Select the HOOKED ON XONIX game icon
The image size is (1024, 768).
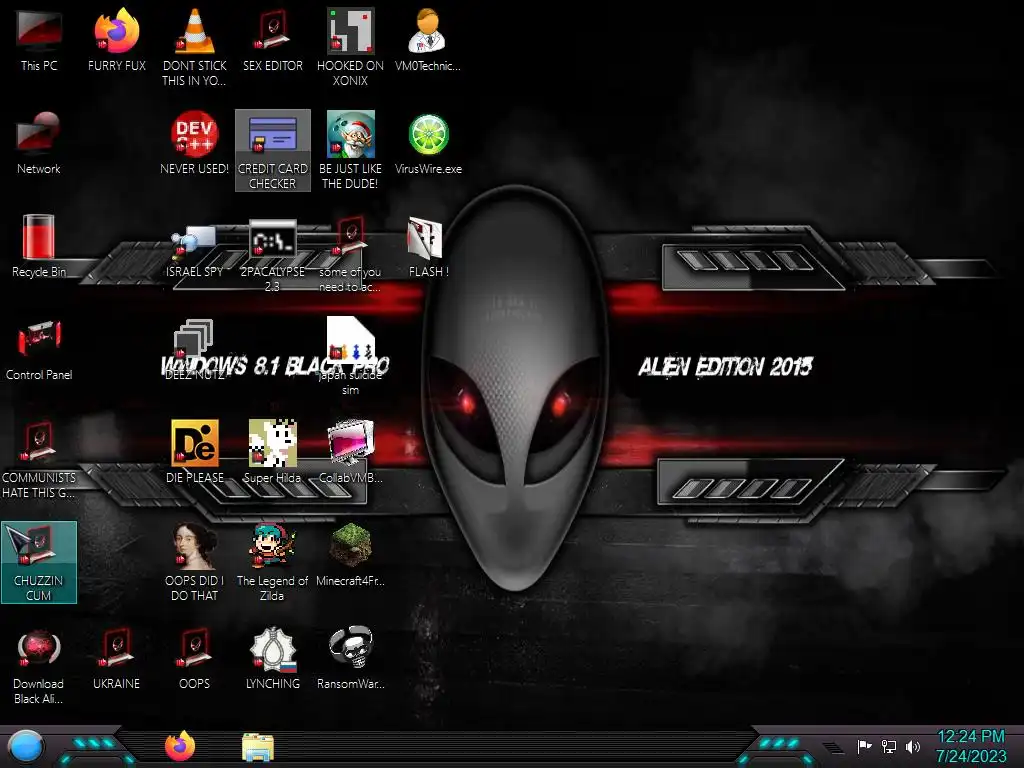pos(351,46)
